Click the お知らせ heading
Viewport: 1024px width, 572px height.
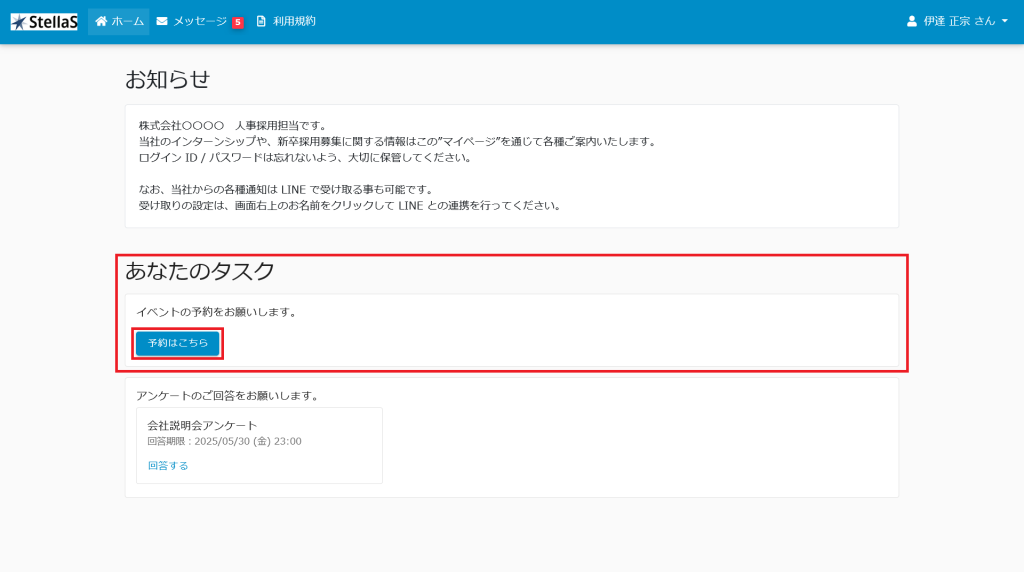[167, 79]
